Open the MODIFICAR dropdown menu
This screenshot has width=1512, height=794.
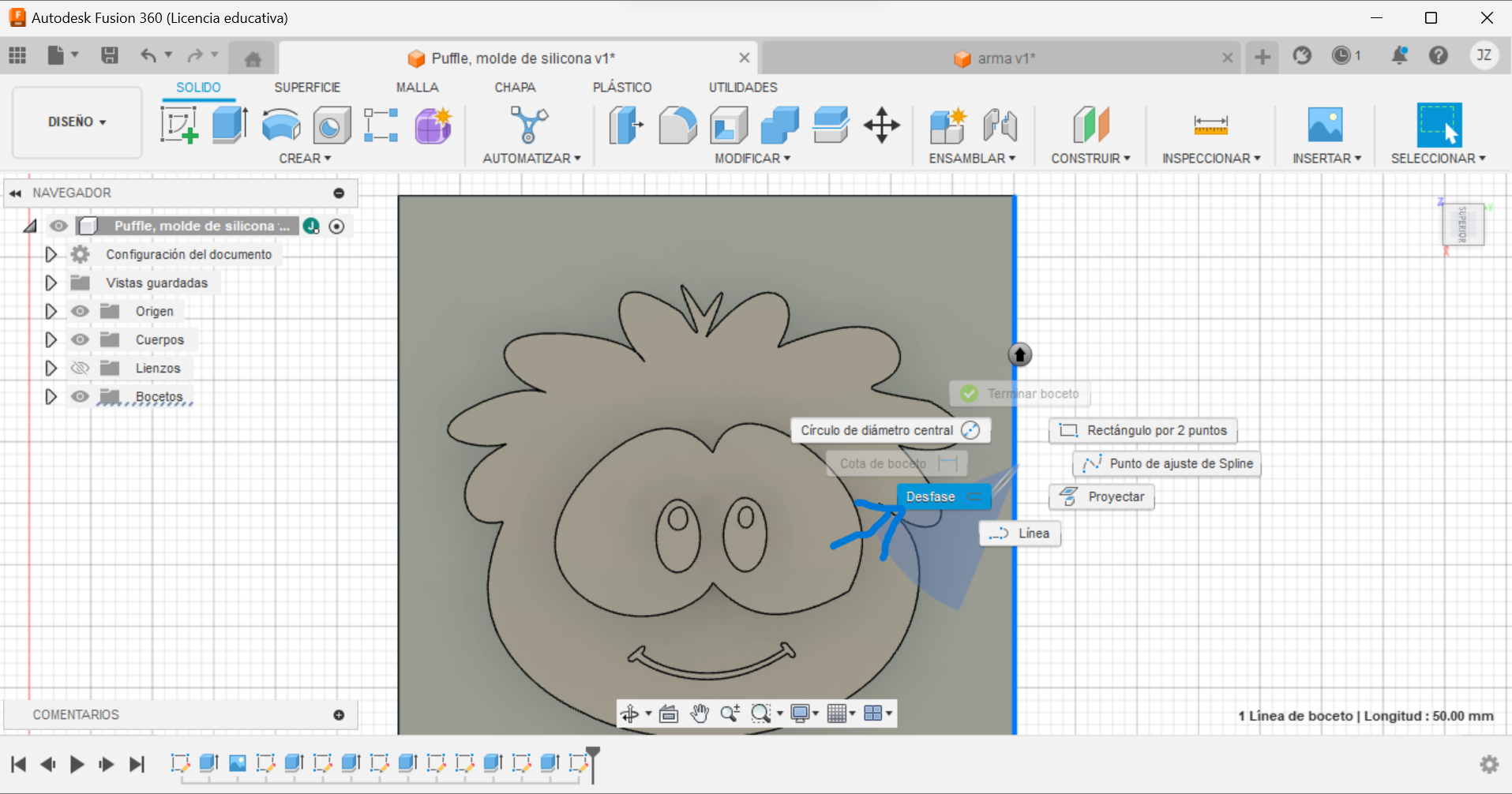(752, 159)
